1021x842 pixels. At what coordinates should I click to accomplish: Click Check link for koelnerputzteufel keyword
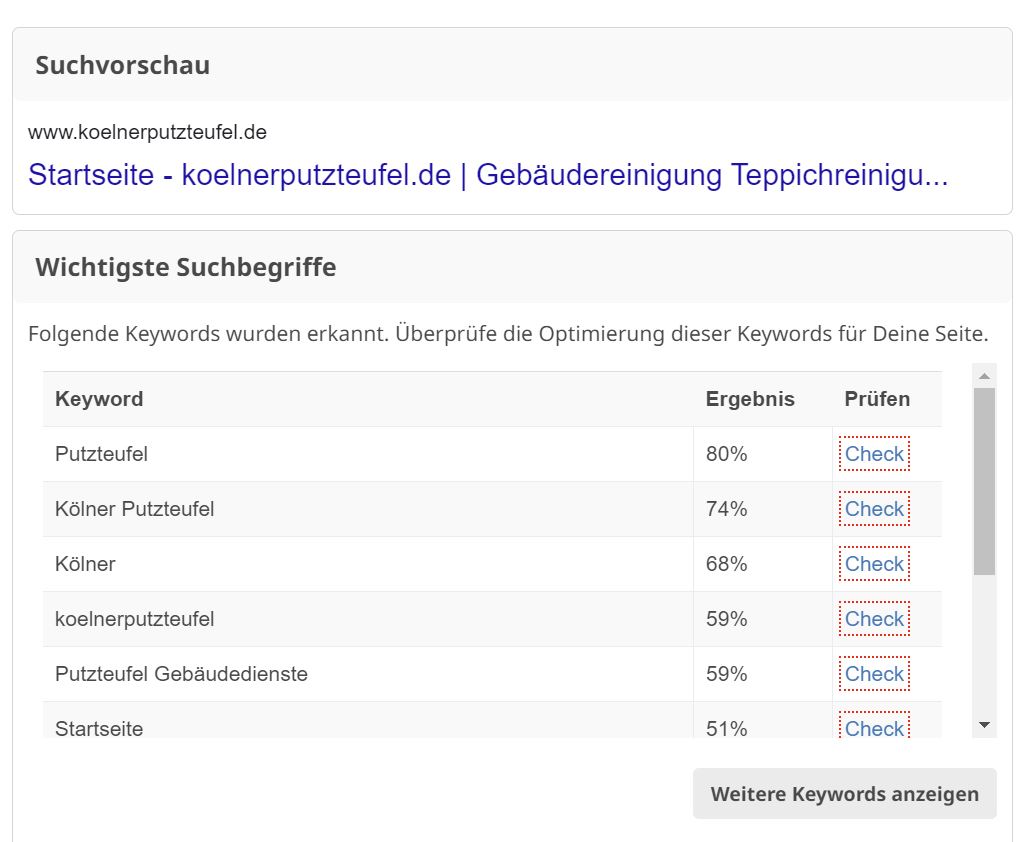[x=874, y=619]
